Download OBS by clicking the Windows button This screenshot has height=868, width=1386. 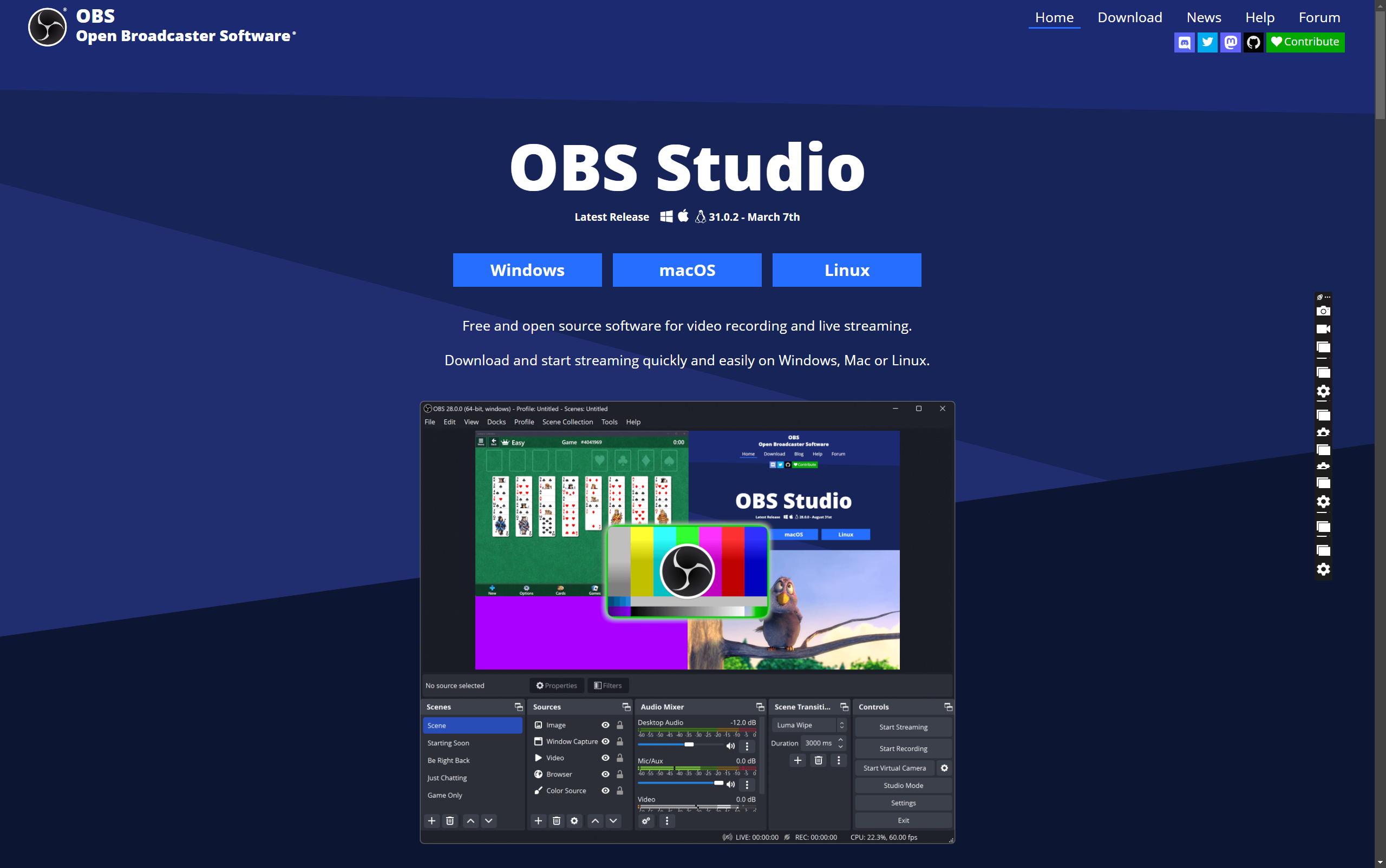click(527, 270)
